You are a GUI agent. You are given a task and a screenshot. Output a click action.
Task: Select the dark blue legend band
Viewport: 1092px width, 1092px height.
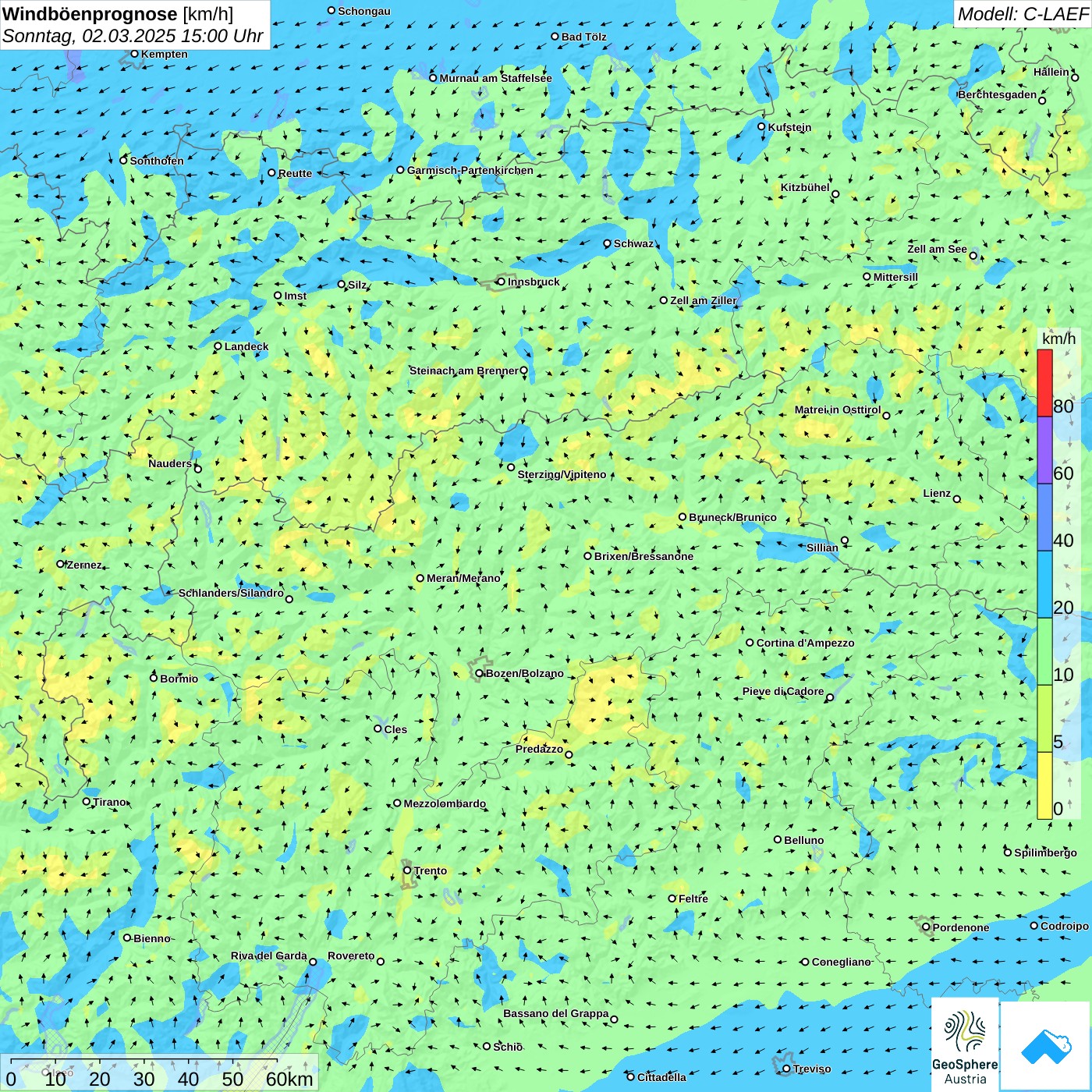pyautogui.click(x=1044, y=518)
